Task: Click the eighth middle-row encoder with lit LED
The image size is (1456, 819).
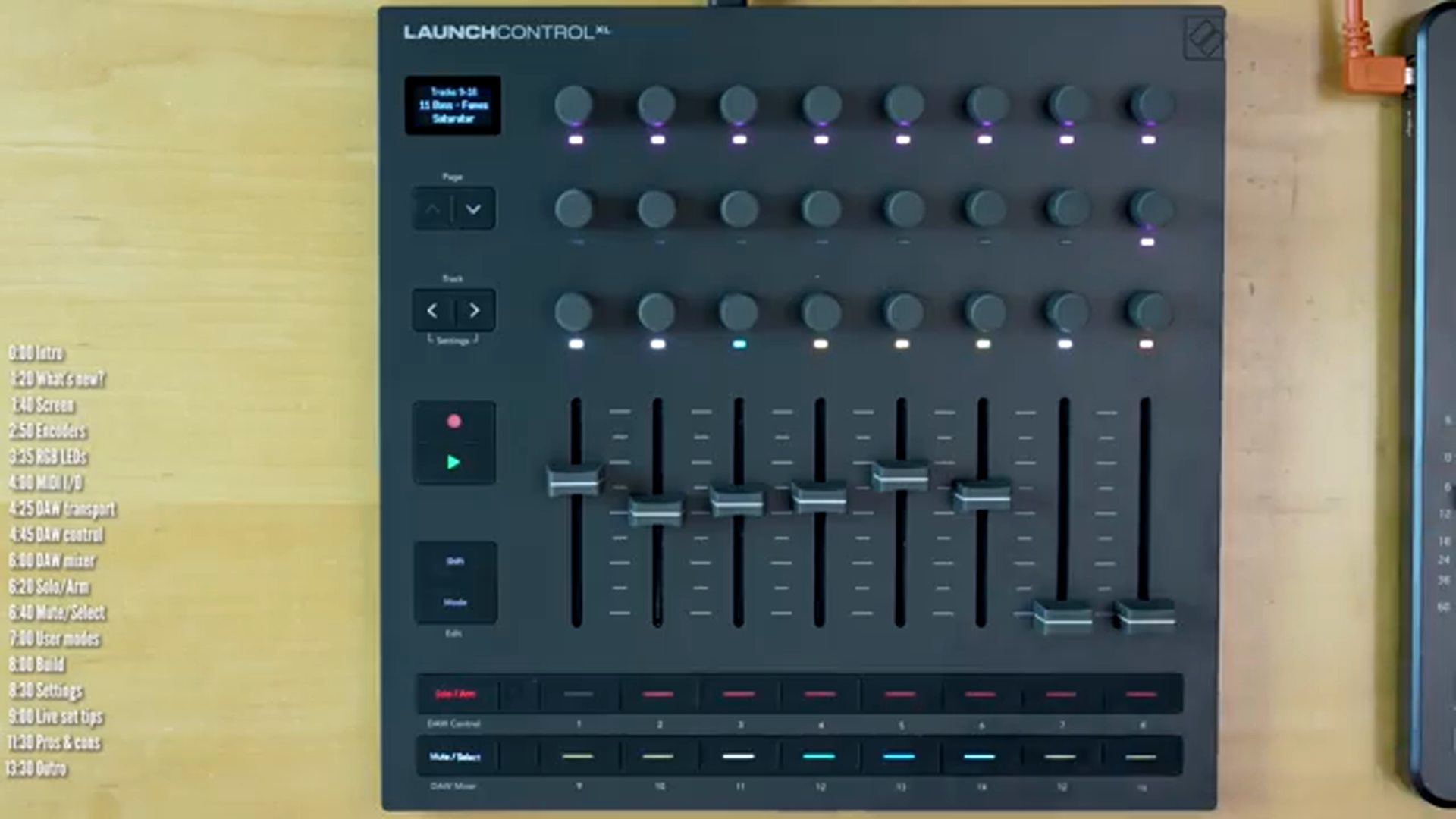Action: 1152,209
